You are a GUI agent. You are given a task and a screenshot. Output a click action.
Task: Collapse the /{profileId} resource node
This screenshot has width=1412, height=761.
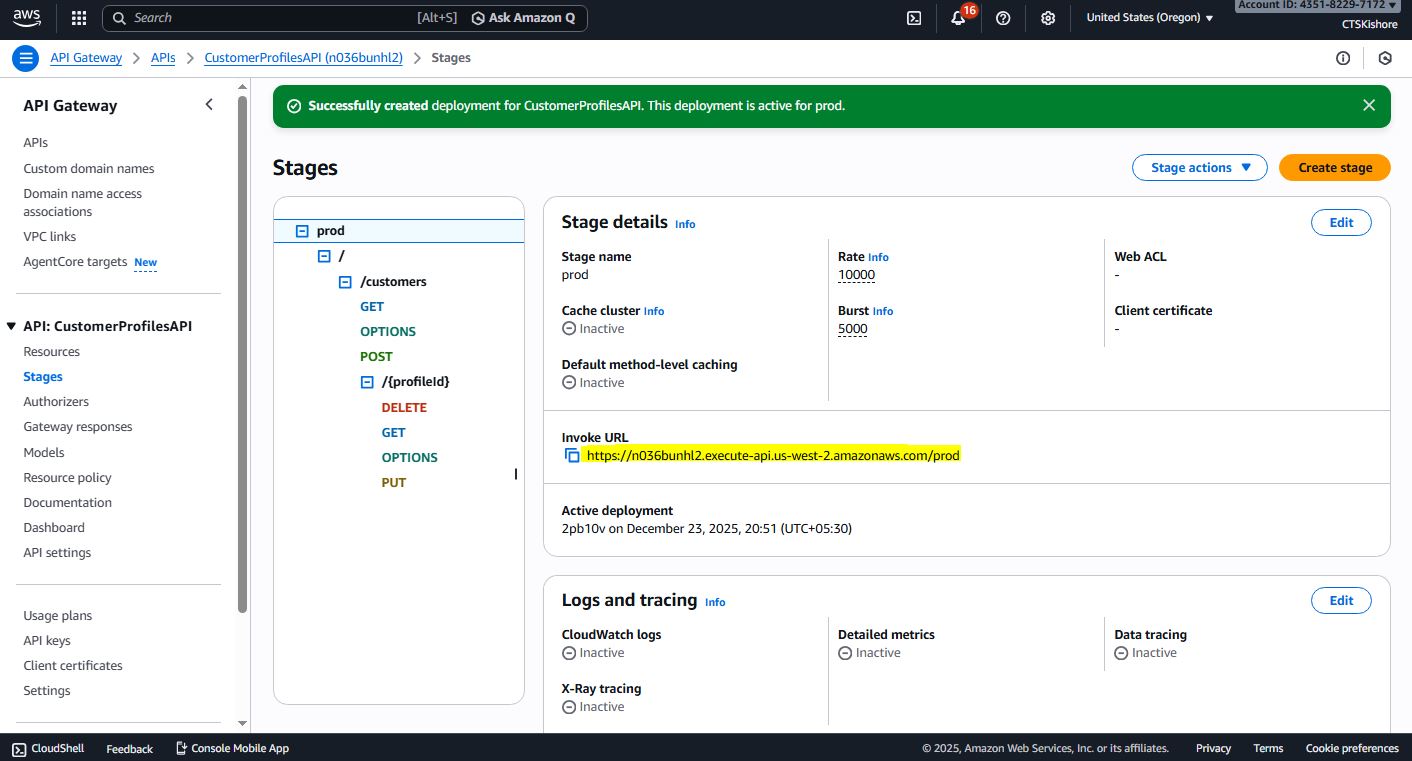(367, 382)
